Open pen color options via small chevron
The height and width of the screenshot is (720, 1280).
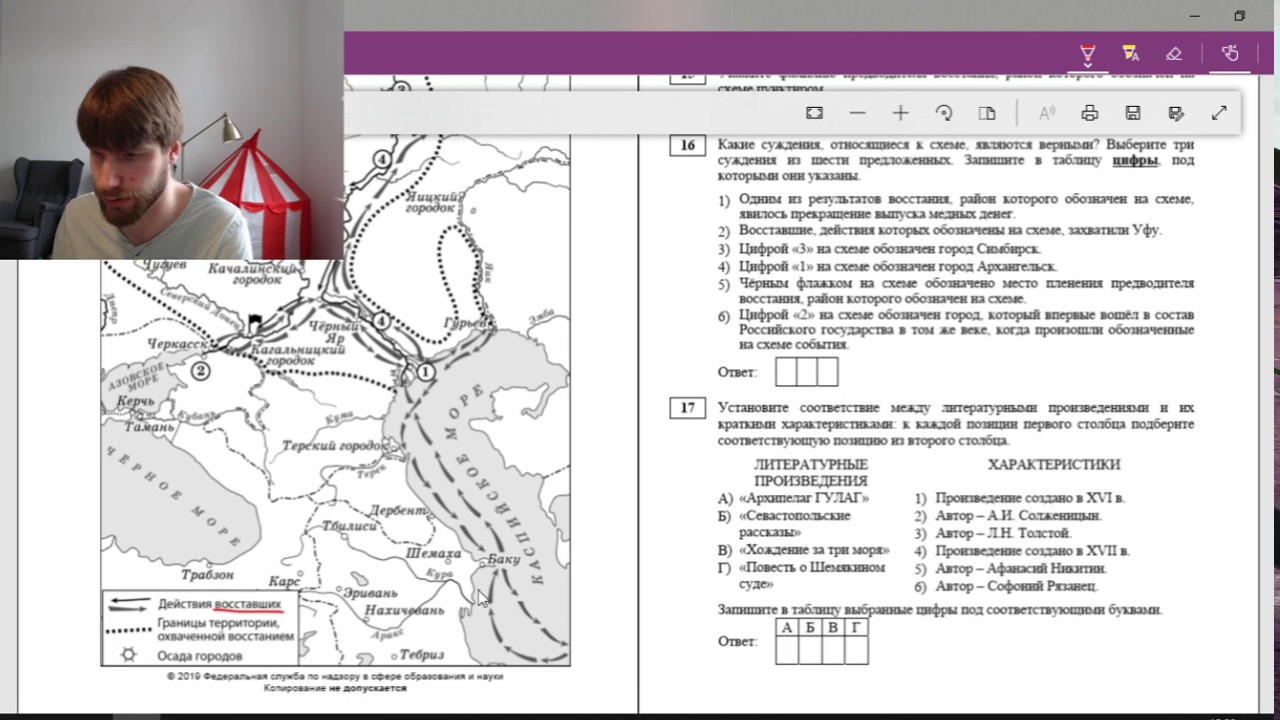1087,66
